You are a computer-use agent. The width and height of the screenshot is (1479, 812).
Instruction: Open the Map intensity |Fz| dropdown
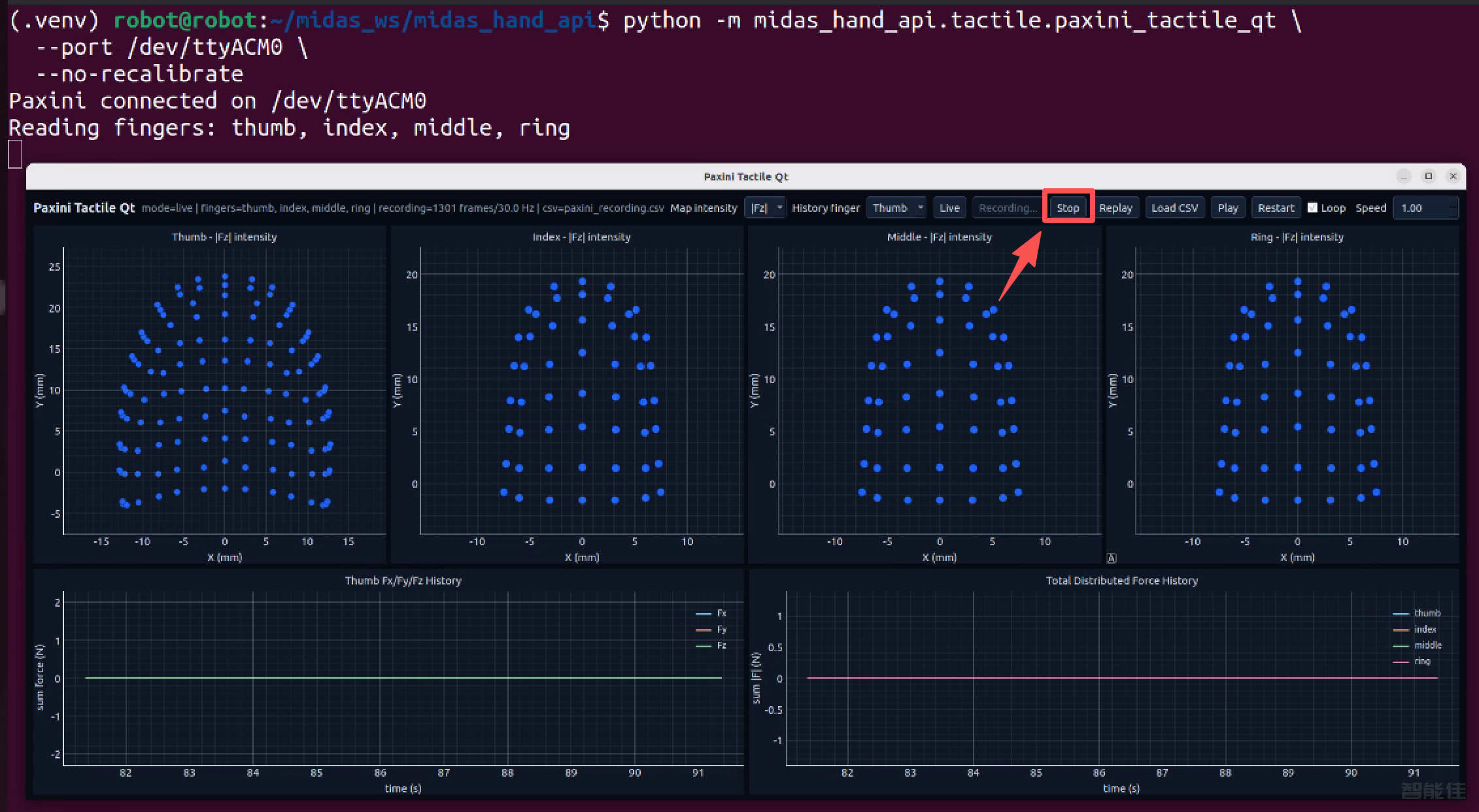click(x=764, y=208)
